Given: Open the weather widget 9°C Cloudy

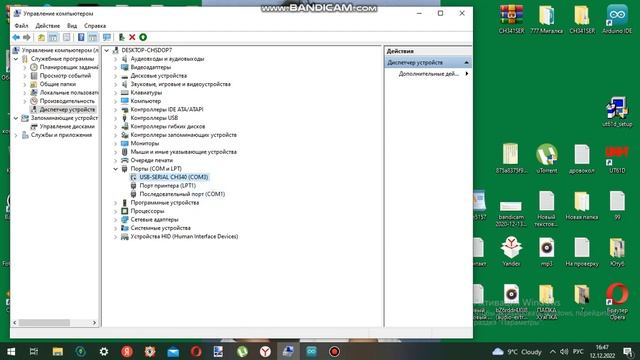Looking at the screenshot, I should pyautogui.click(x=516, y=351).
